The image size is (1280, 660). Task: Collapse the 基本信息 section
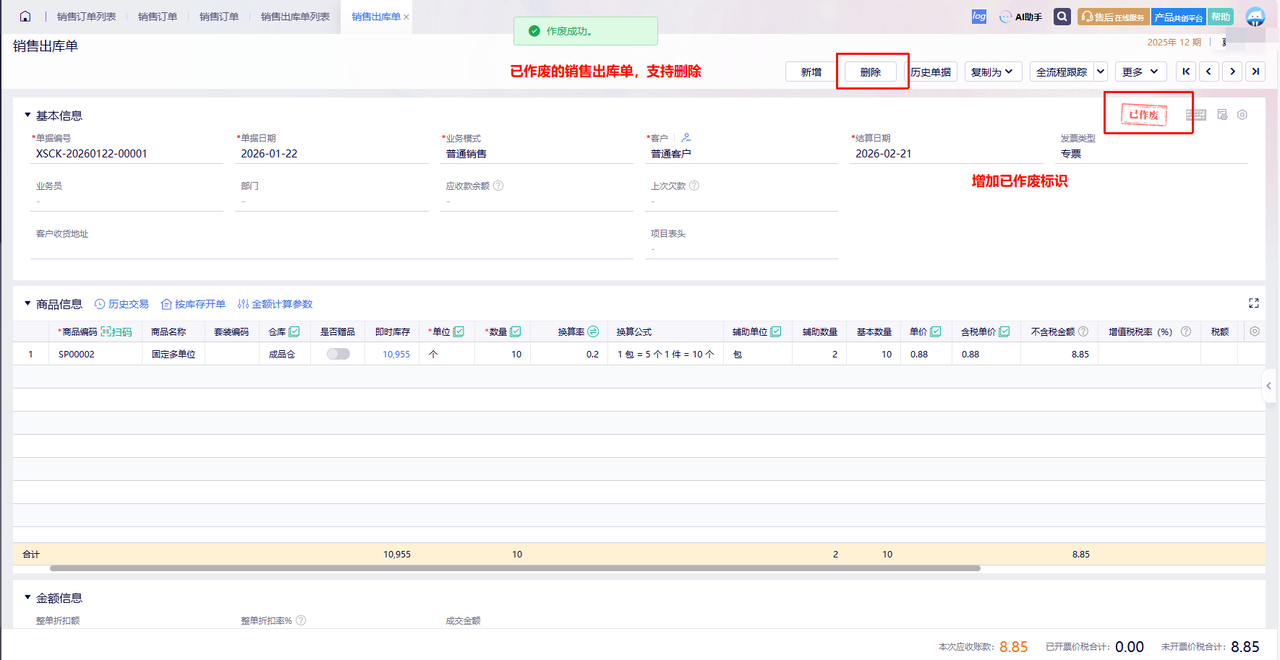click(28, 115)
